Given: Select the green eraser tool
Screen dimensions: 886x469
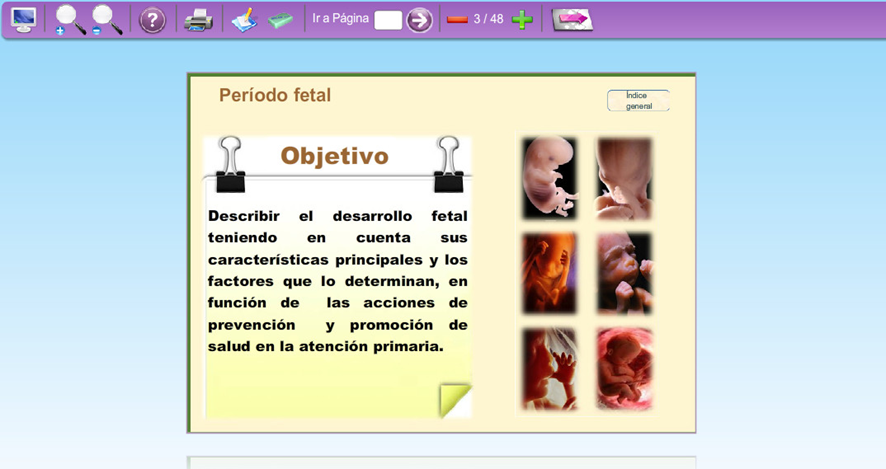Looking at the screenshot, I should click(x=280, y=20).
